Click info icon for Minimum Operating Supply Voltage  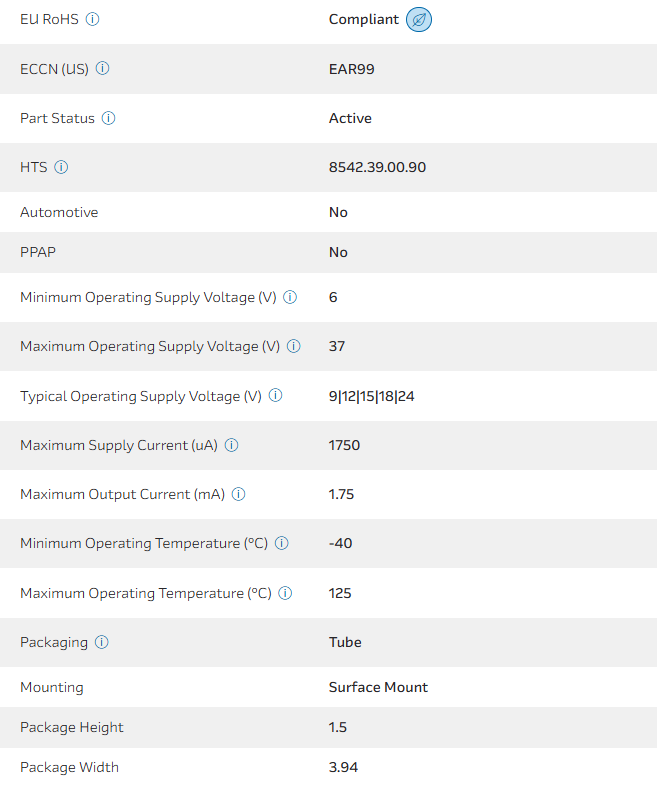click(290, 297)
